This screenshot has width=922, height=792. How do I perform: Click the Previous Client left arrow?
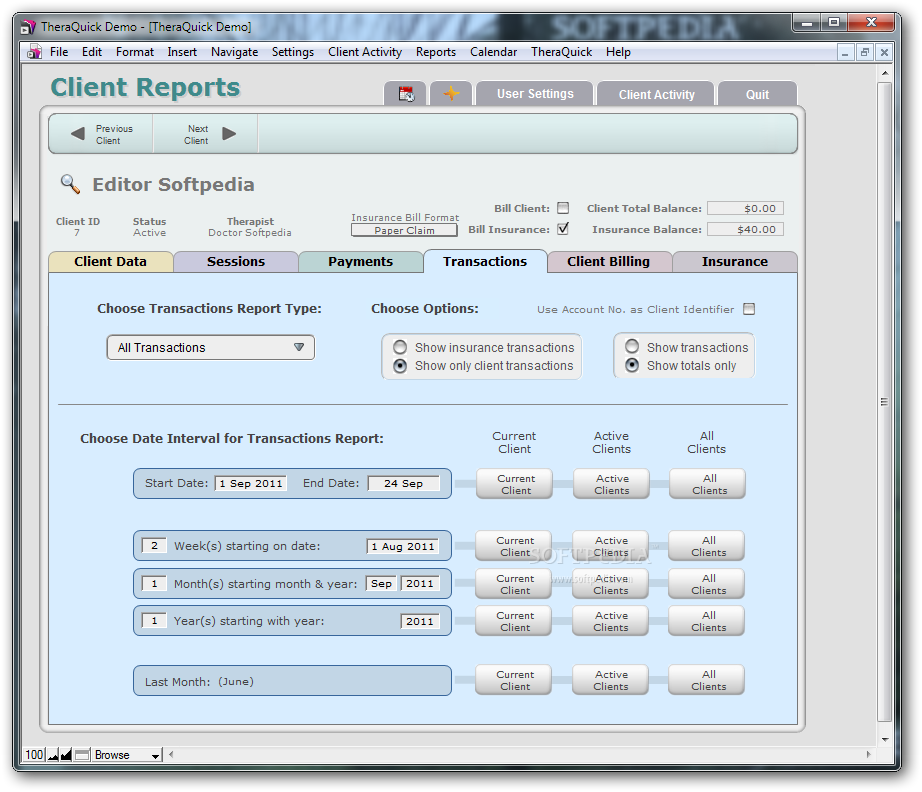[78, 134]
